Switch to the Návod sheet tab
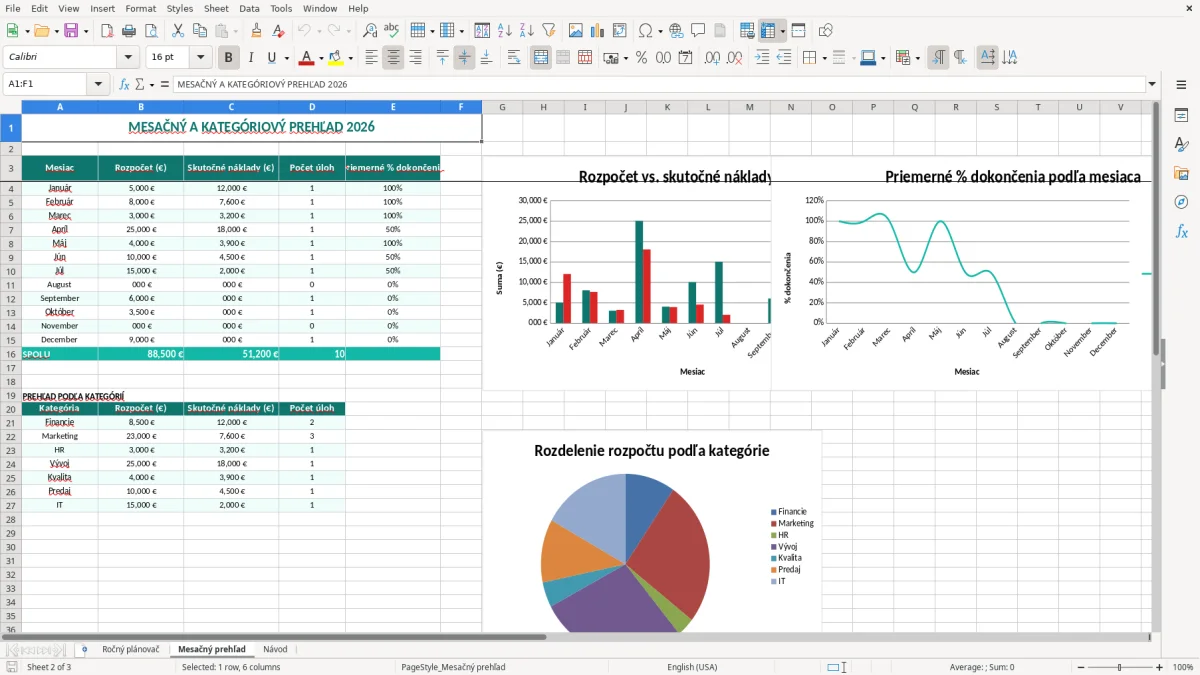1200x675 pixels. tap(275, 649)
